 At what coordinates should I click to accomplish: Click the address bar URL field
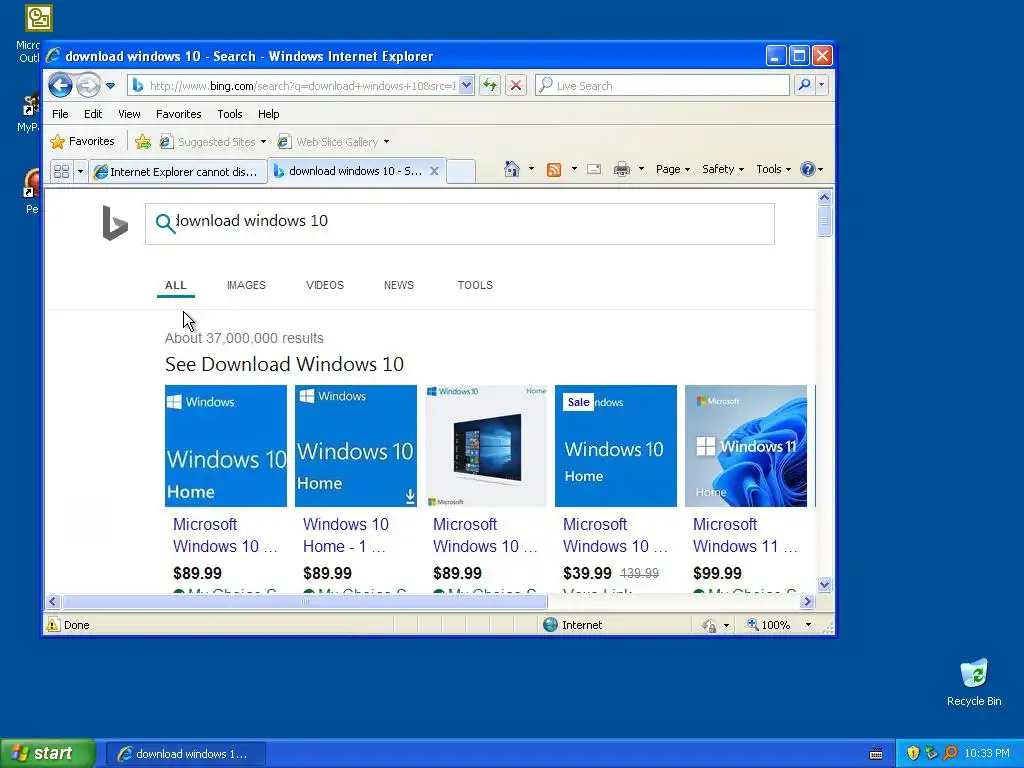(302, 86)
